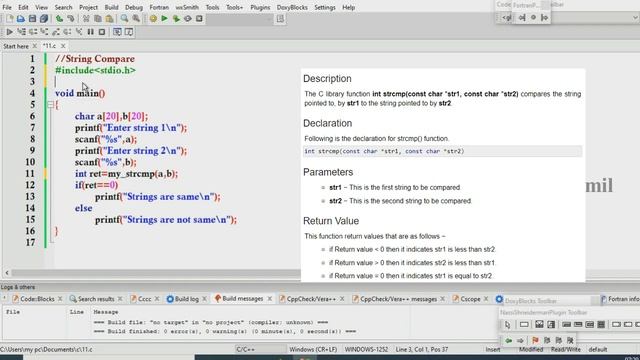The width and height of the screenshot is (640, 360).
Task: Break the debugger with pause icon
Action: tap(90, 32)
